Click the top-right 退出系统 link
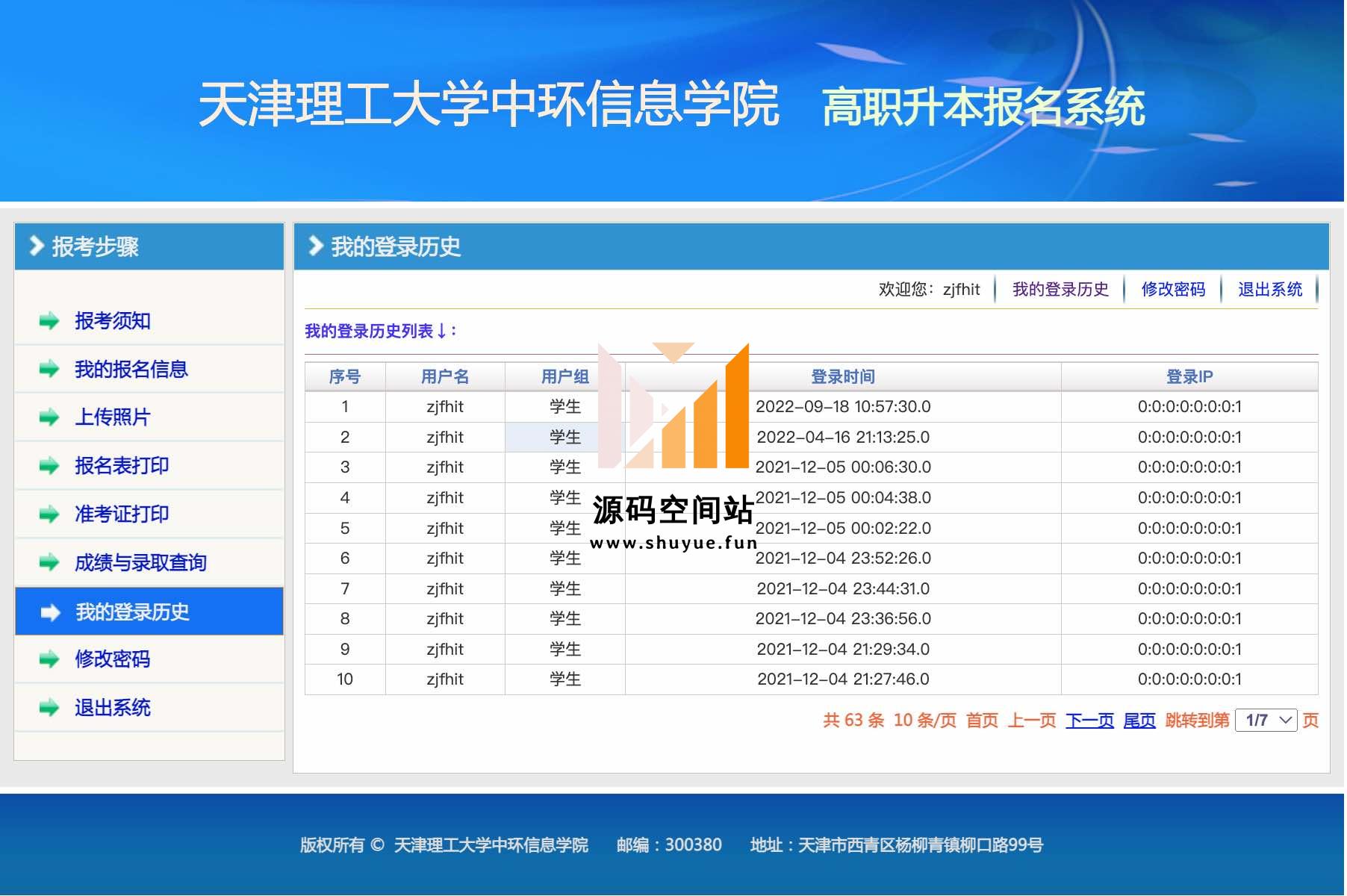This screenshot has height=896, width=1347. [x=1270, y=290]
